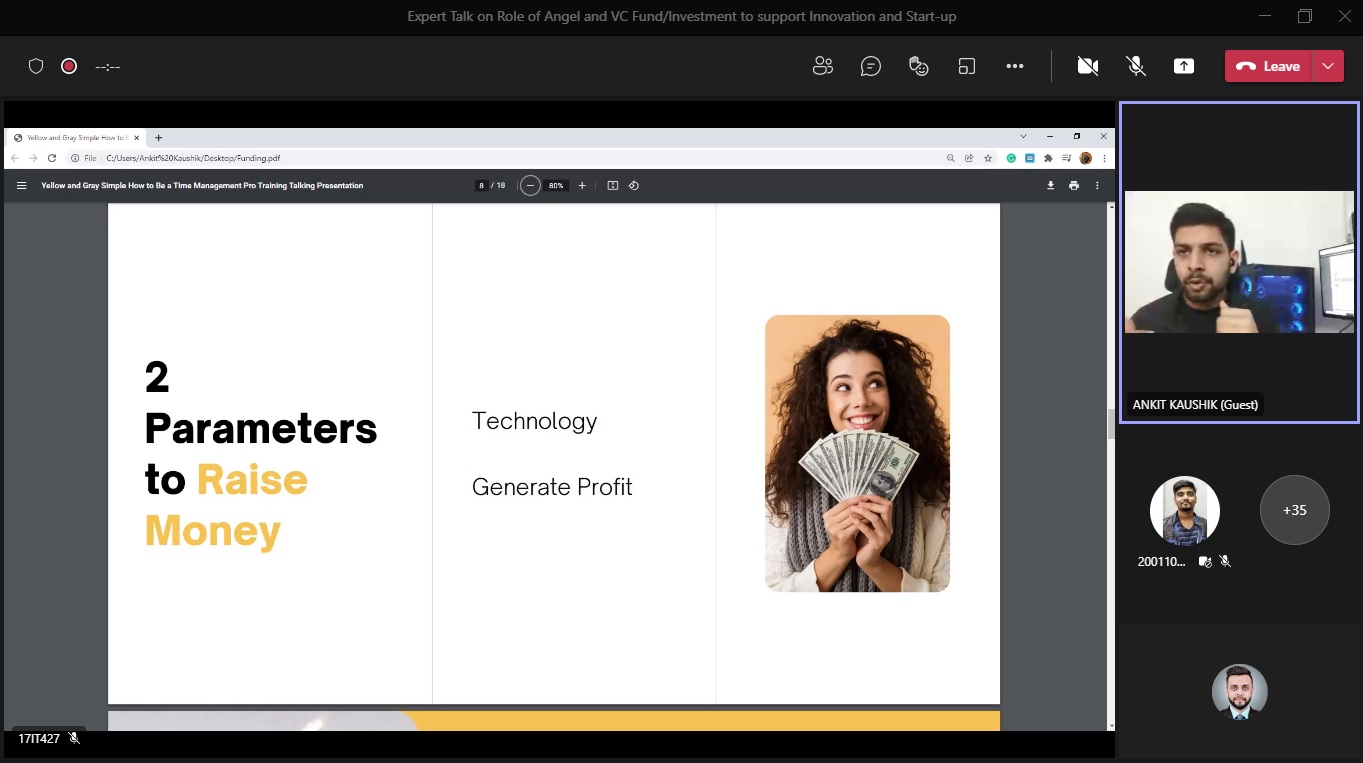Open the participants list icon
Viewport: 1363px width, 763px height.
coord(823,66)
